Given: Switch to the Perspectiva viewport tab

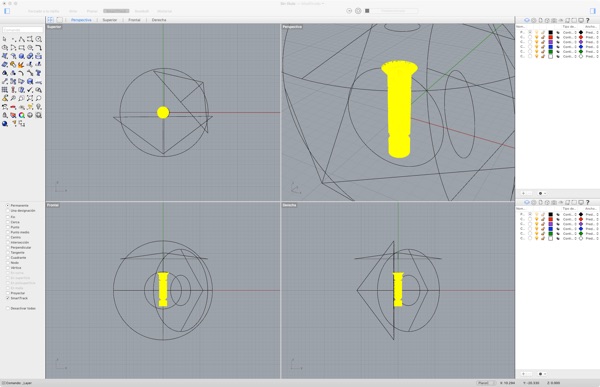Looking at the screenshot, I should (81, 20).
